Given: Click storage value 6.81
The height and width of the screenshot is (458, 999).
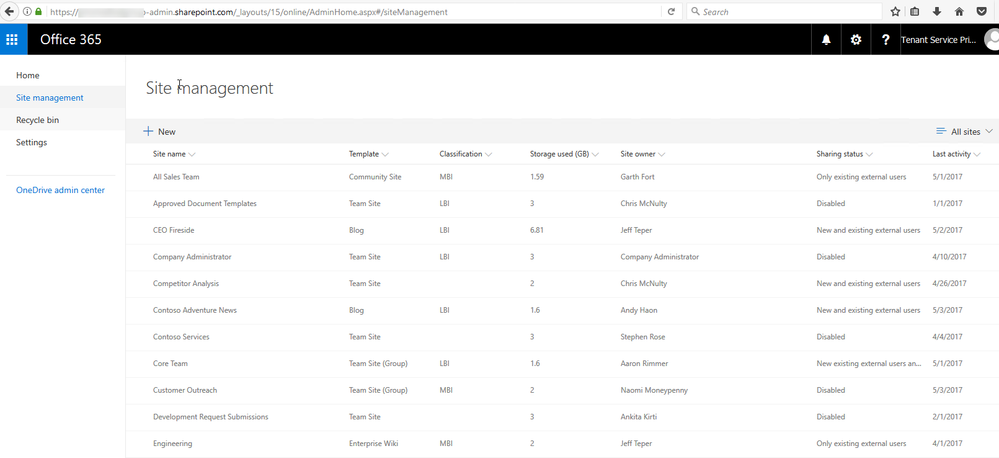Looking at the screenshot, I should pos(536,230).
